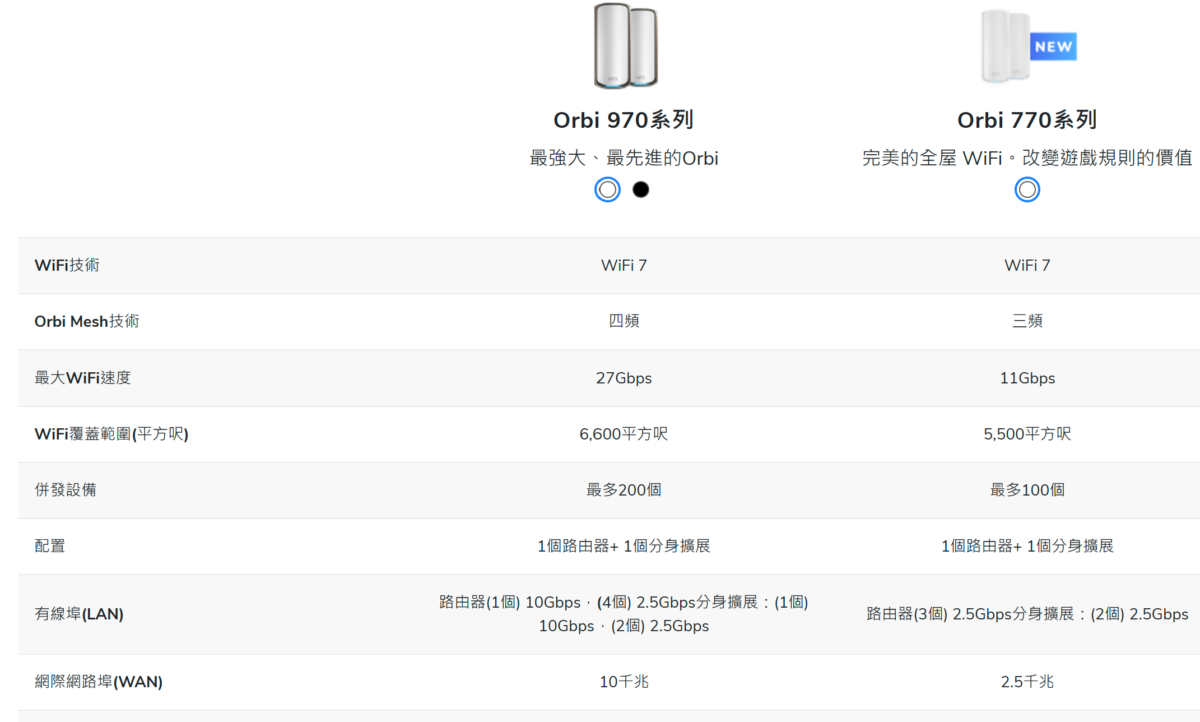
Task: Select the white color option for Orbi 770
Action: pyautogui.click(x=1027, y=189)
